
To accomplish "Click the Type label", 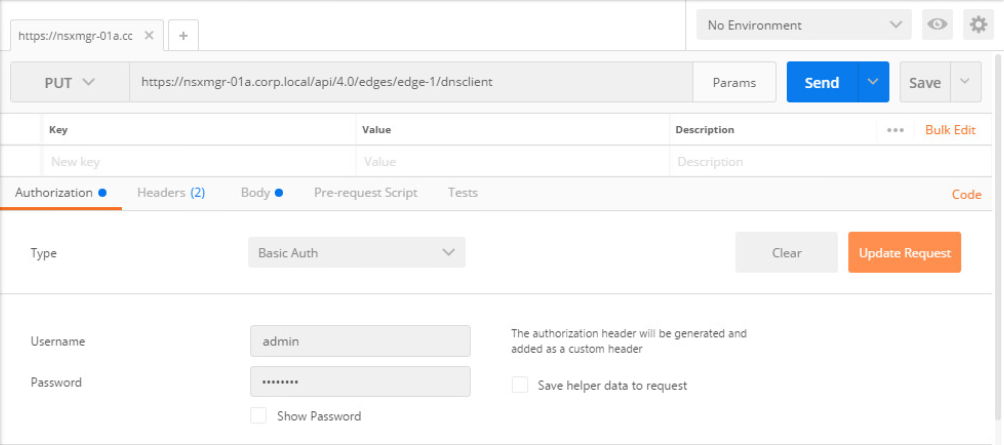I will 44,253.
